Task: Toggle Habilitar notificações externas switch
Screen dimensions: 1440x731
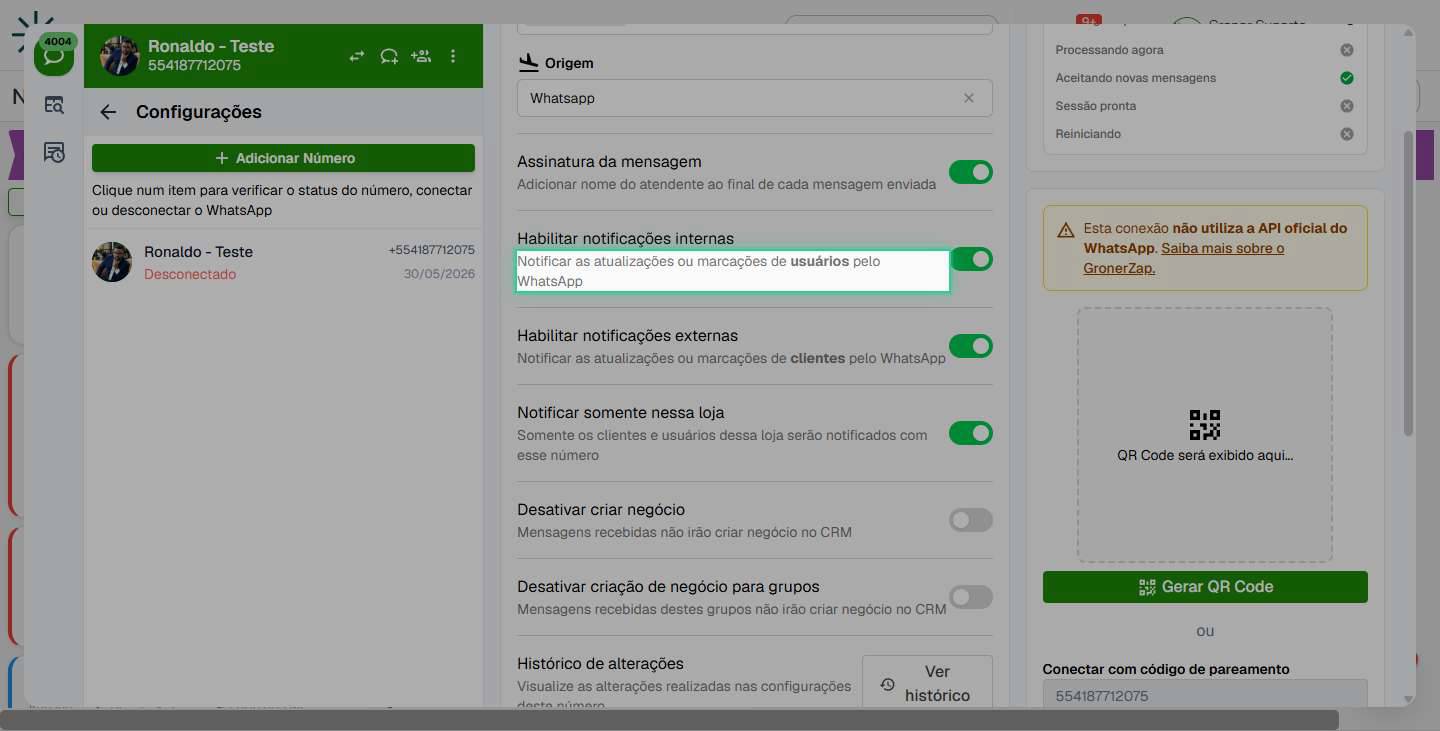Action: 971,346
